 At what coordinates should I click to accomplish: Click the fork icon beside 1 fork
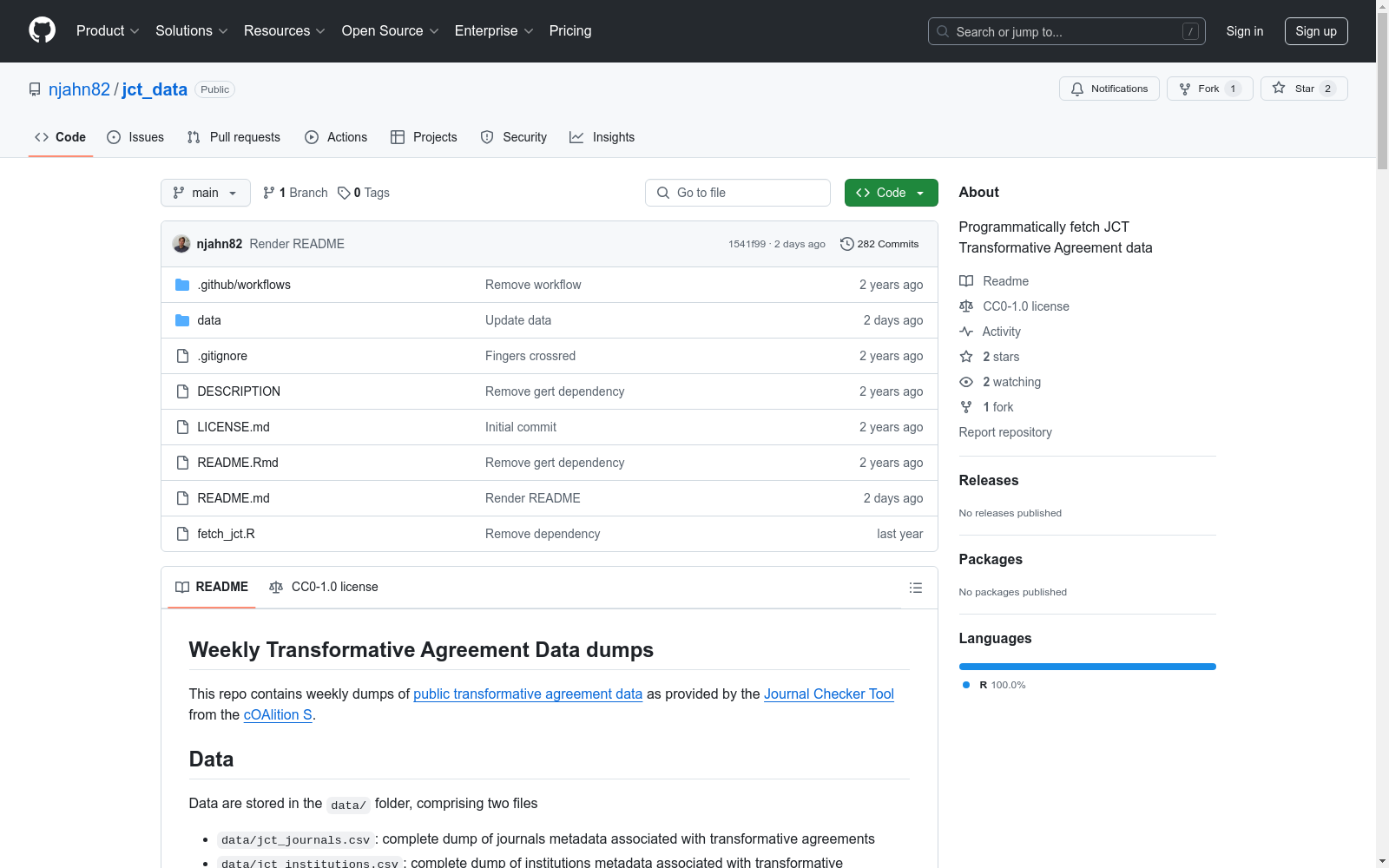[x=966, y=407]
